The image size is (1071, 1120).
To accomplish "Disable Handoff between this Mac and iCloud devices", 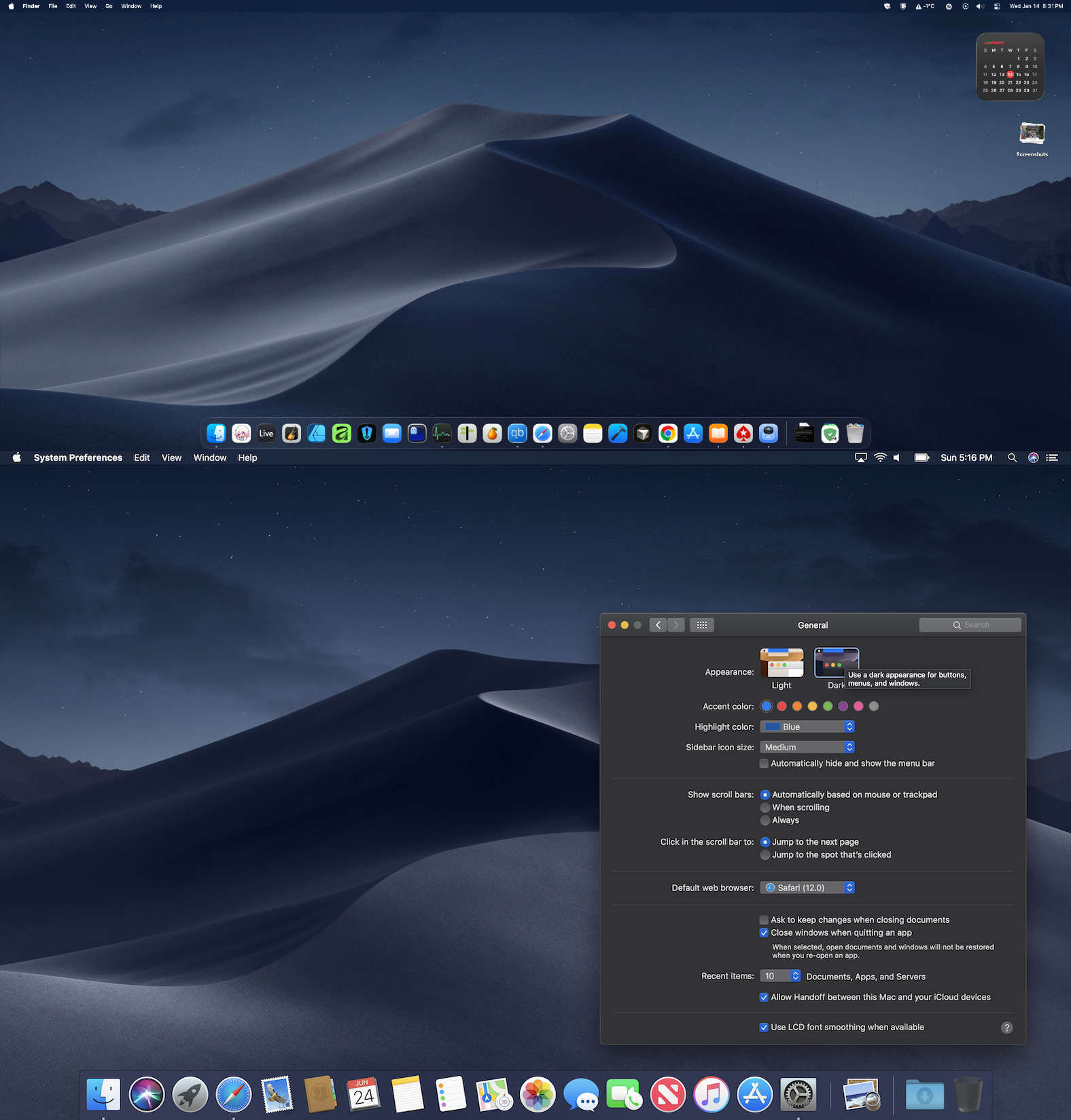I will [x=765, y=998].
